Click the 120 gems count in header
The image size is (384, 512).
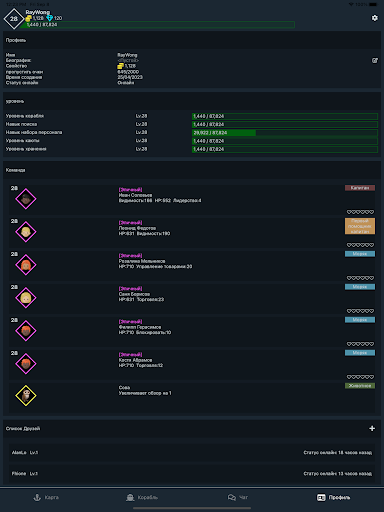(x=58, y=18)
